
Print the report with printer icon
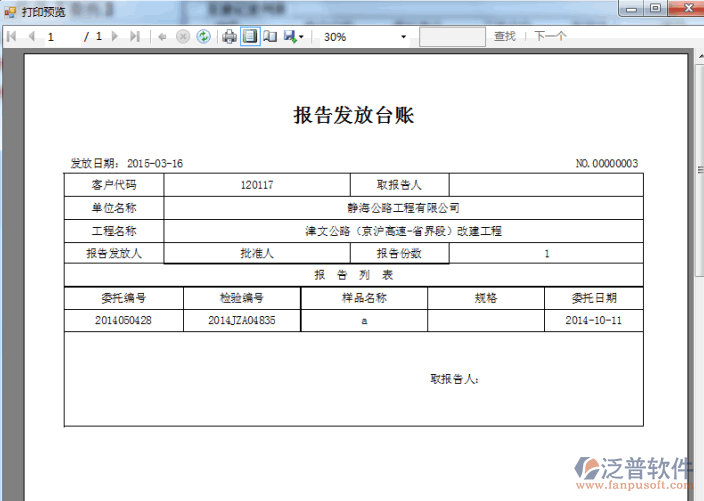click(229, 36)
